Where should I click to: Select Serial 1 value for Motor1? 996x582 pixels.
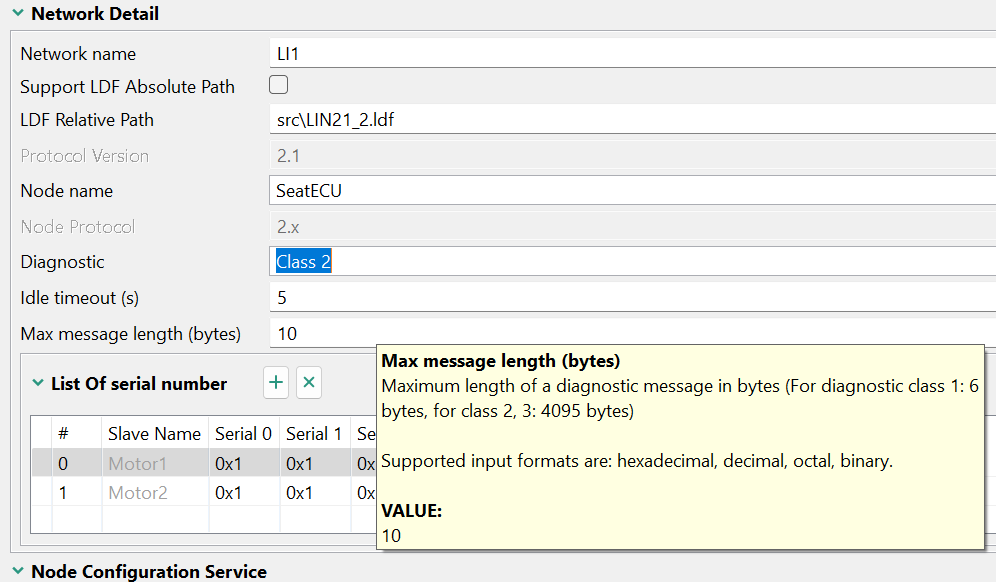click(315, 464)
